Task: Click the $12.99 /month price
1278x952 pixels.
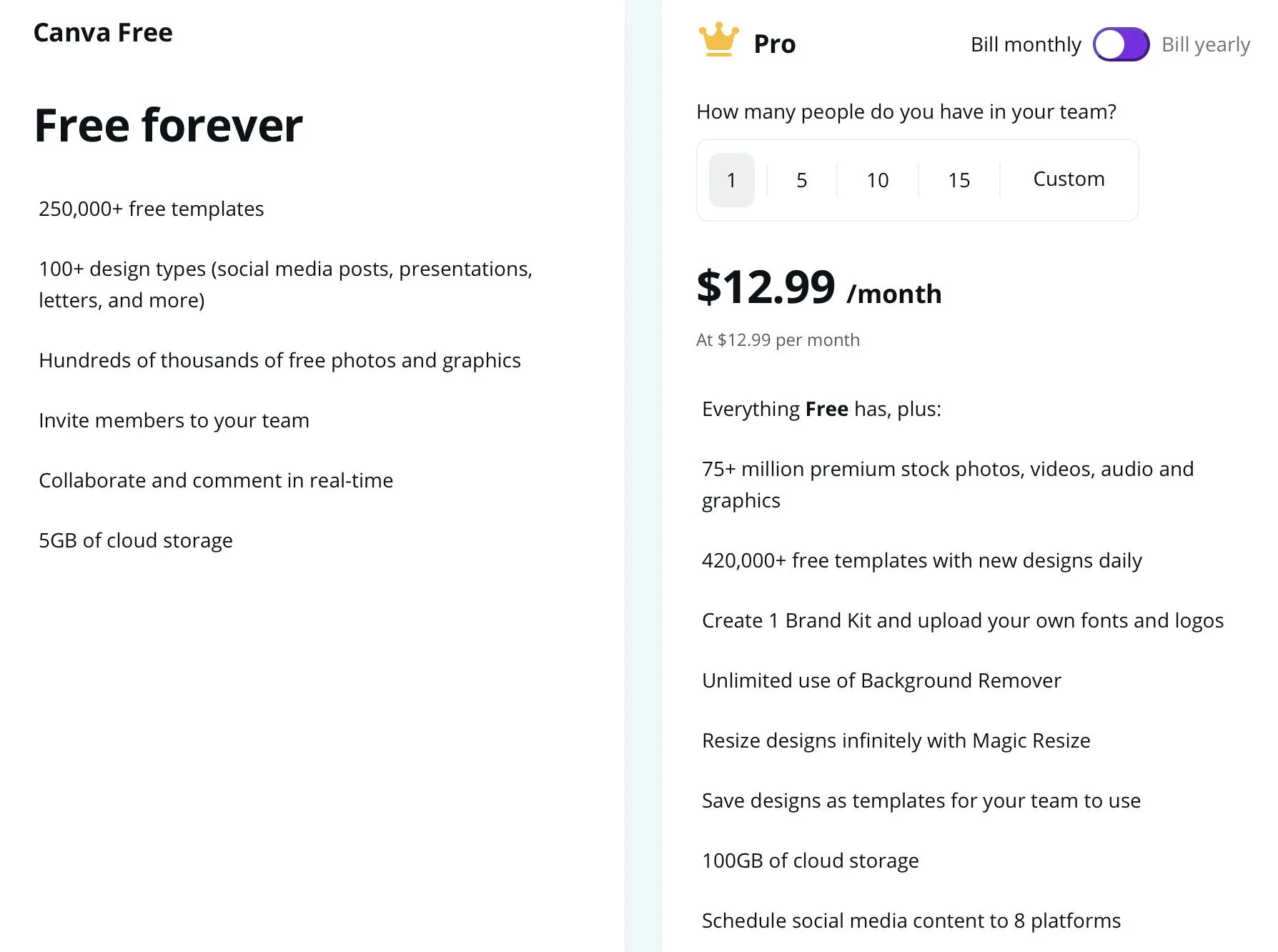Action: (818, 288)
